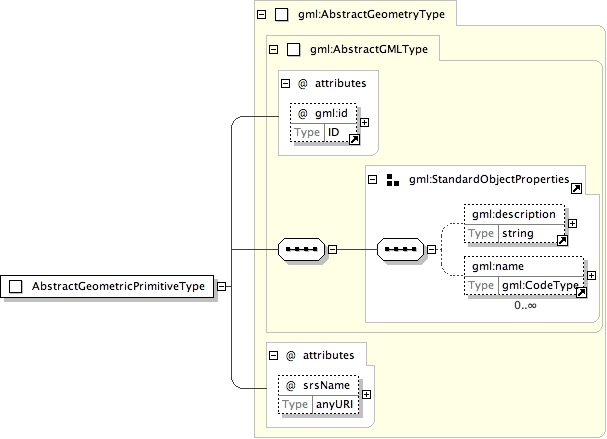Select the gml:description element

(514, 224)
